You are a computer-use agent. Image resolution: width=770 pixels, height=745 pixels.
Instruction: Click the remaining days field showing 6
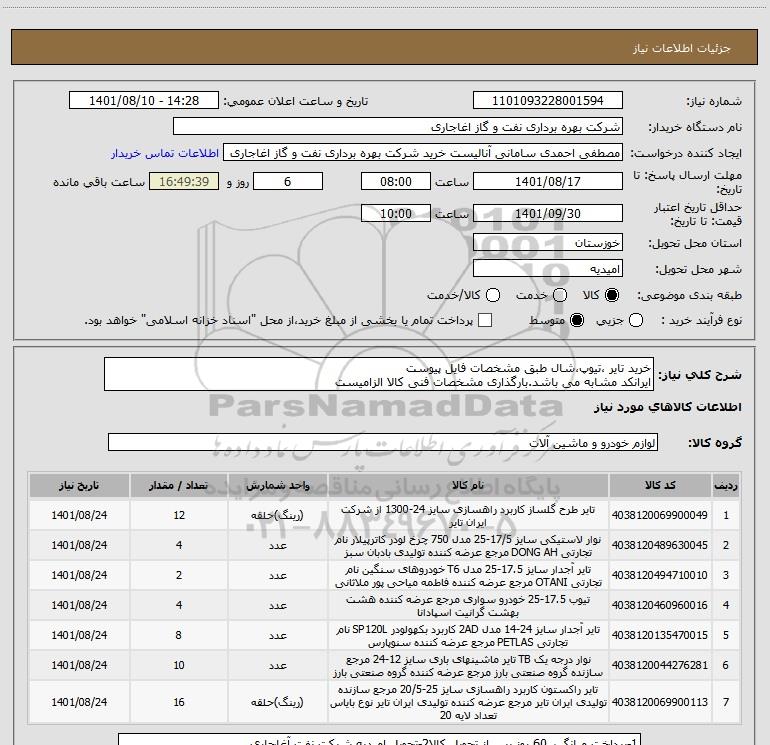(x=288, y=181)
